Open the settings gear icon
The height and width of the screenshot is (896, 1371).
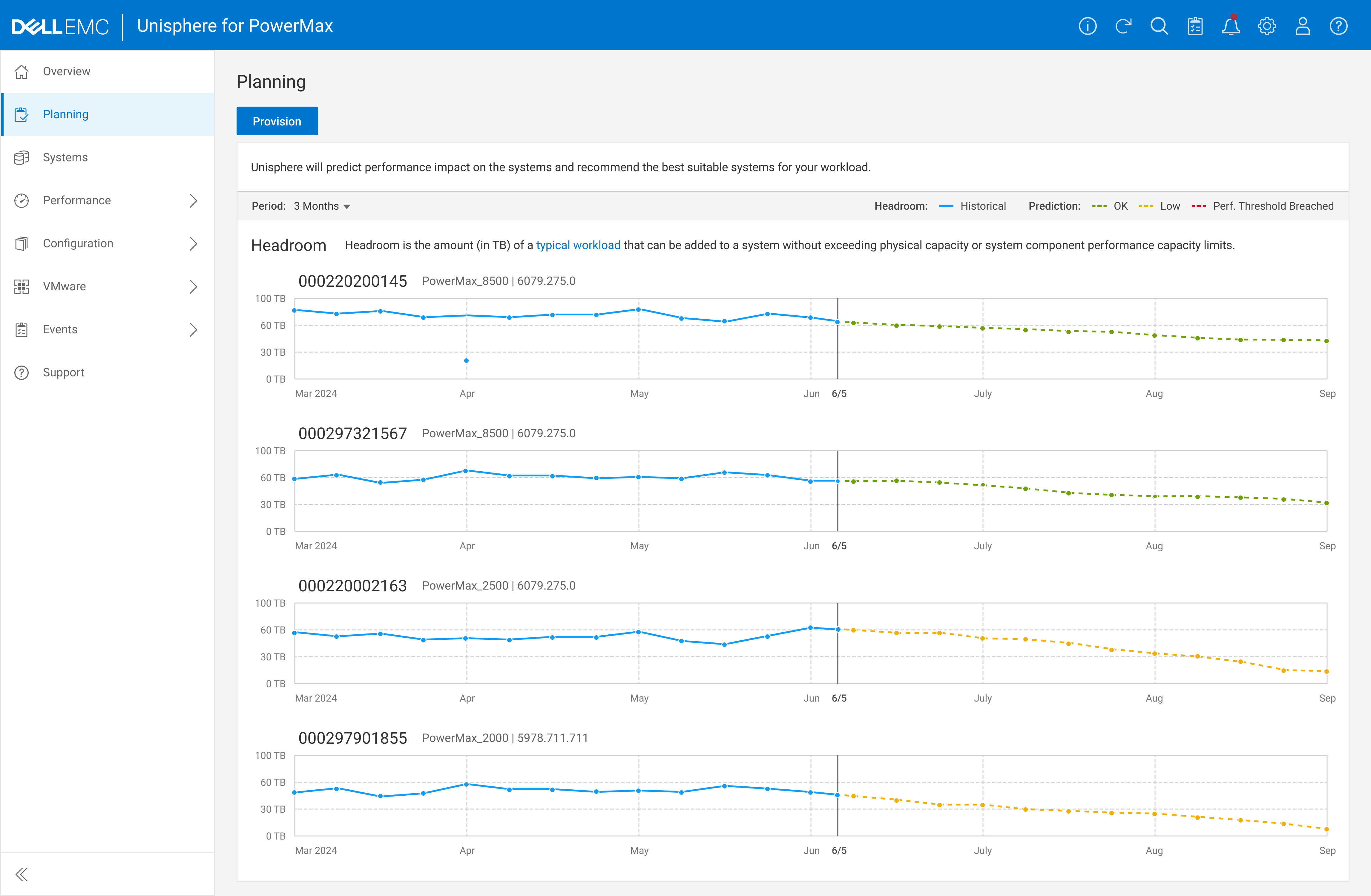1267,26
